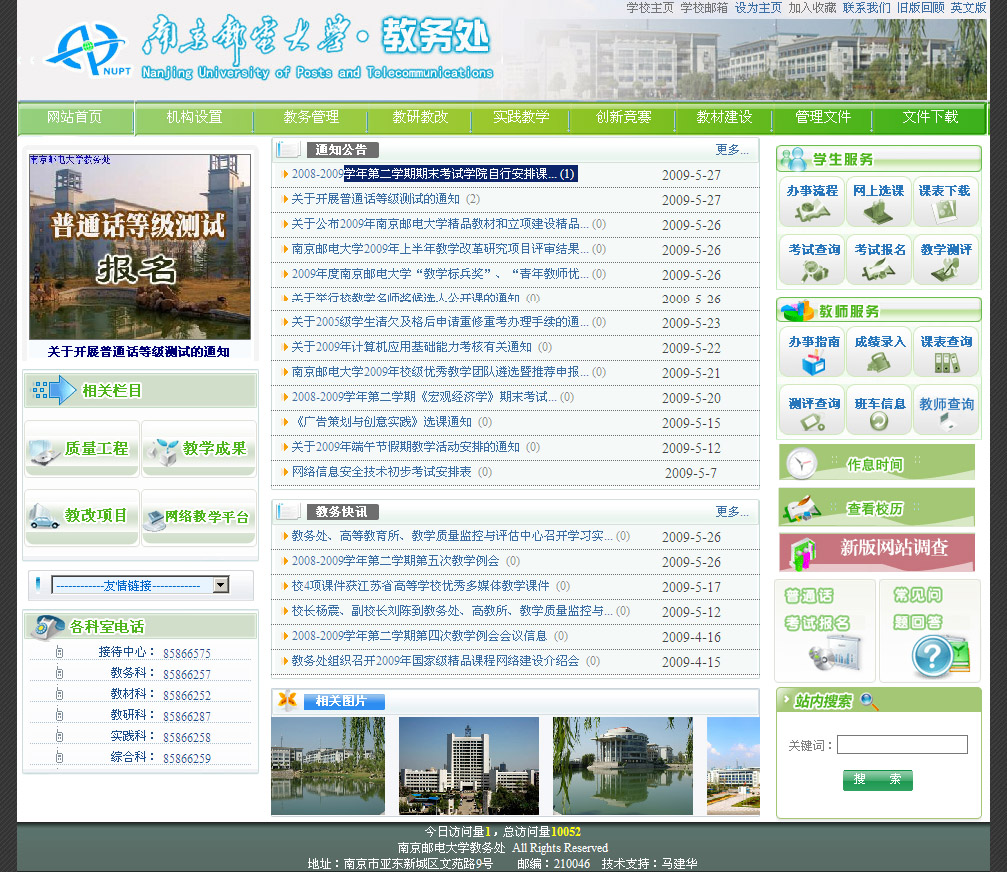Click 更多 in the 教务快讯 section
The image size is (1007, 872).
[x=731, y=512]
